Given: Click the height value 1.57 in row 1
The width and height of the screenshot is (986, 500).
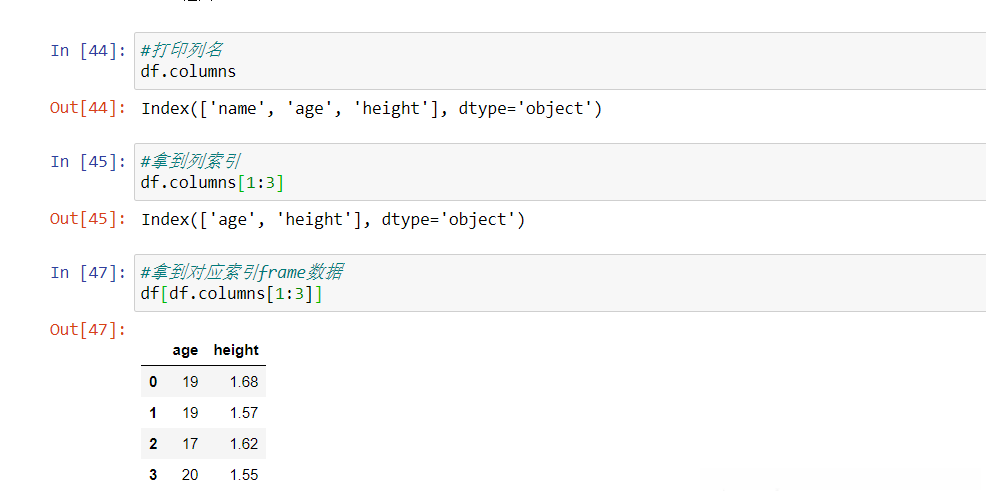Looking at the screenshot, I should (x=243, y=413).
